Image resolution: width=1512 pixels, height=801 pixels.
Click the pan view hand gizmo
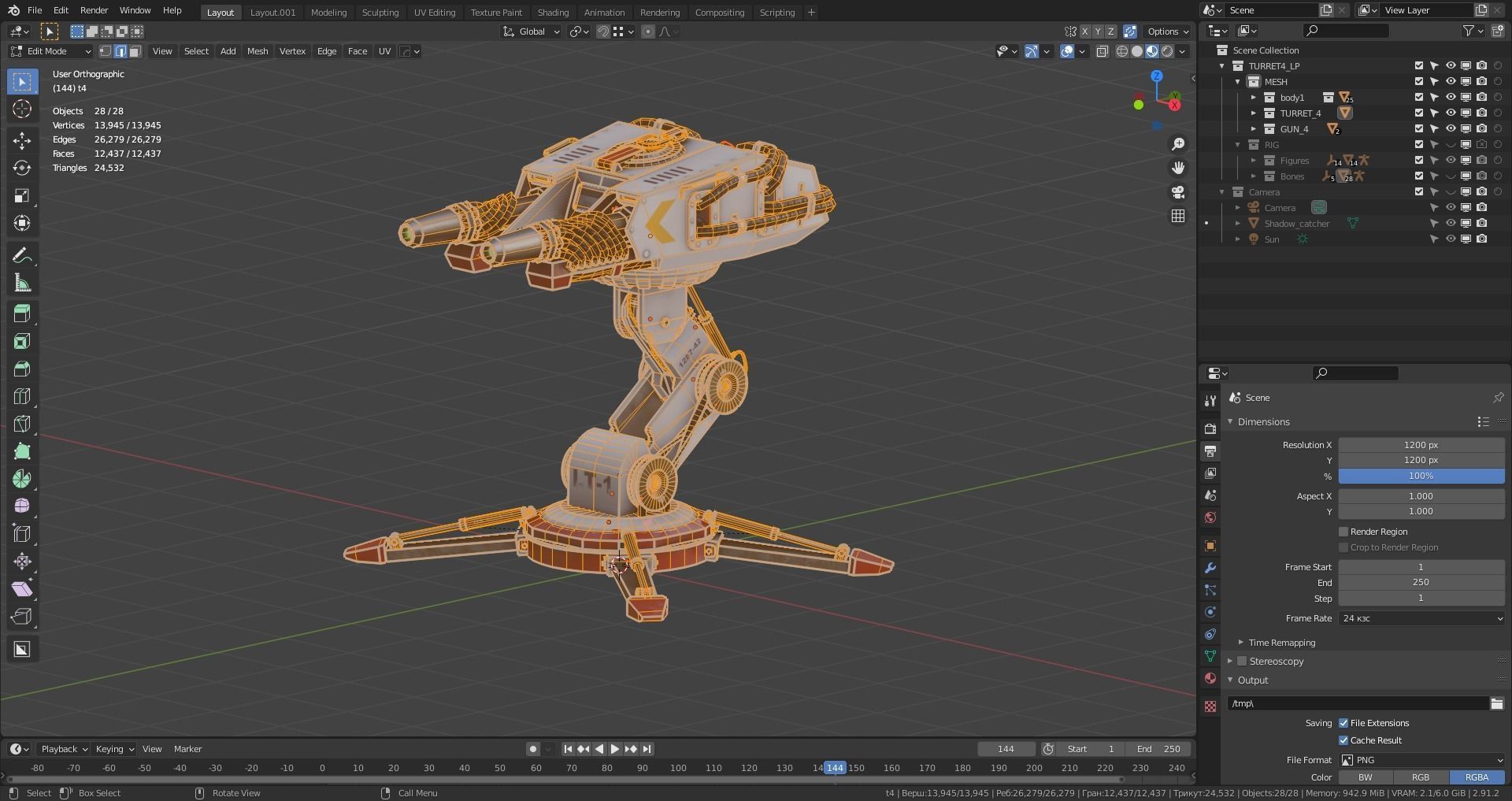coord(1178,168)
